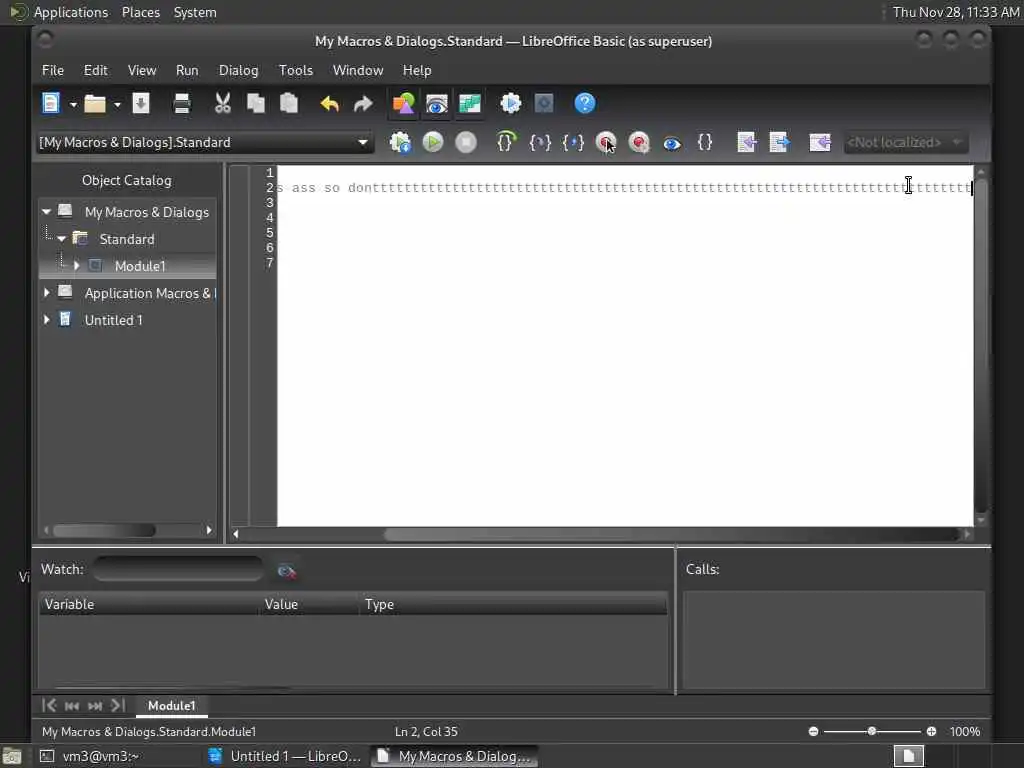Open the Applications menu in top panel
1024x768 pixels.
(71, 12)
